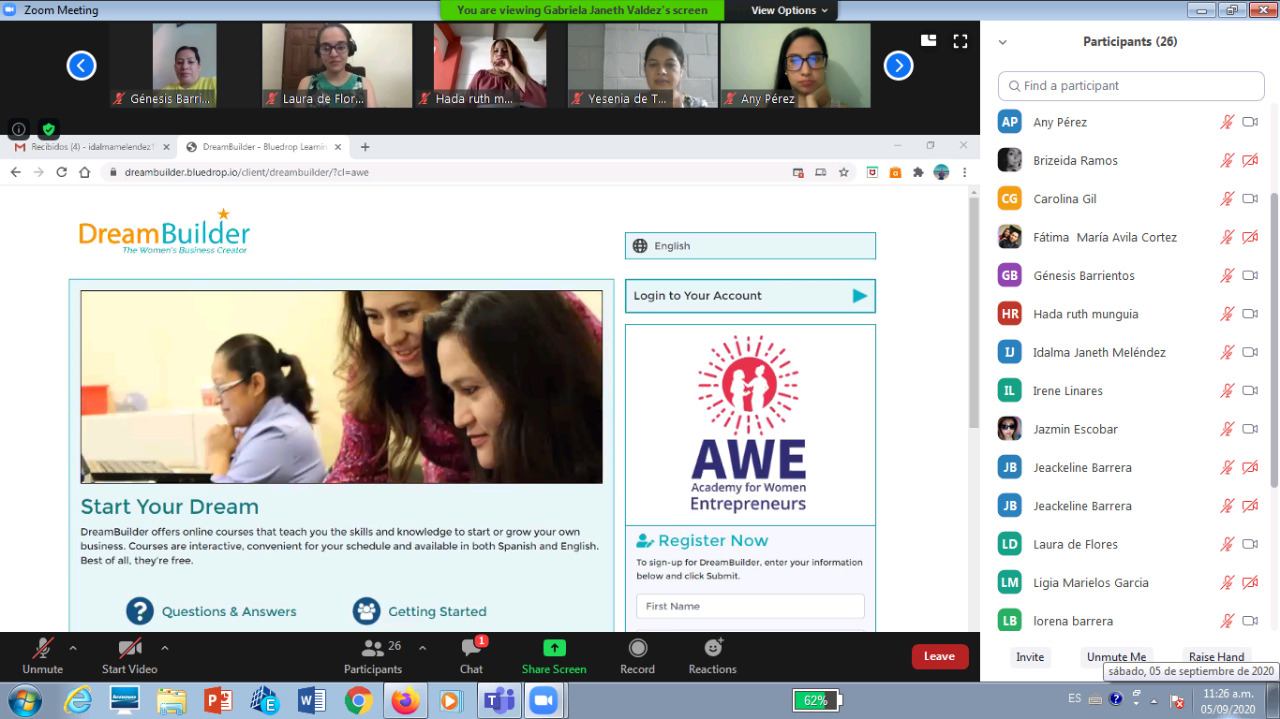Open Google Chrome from the taskbar
The width and height of the screenshot is (1280, 719).
point(359,700)
